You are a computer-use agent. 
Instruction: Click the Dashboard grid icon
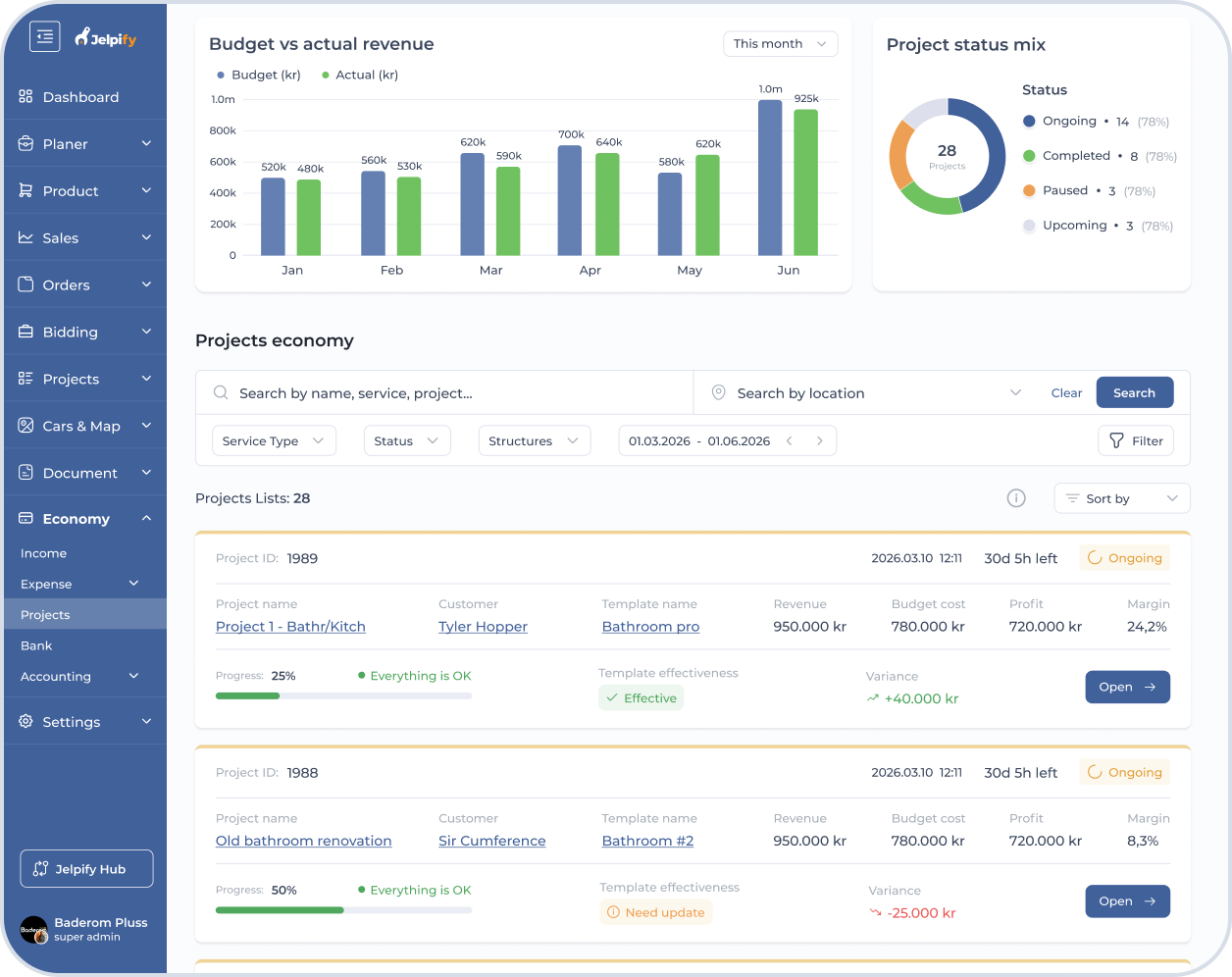(x=26, y=96)
